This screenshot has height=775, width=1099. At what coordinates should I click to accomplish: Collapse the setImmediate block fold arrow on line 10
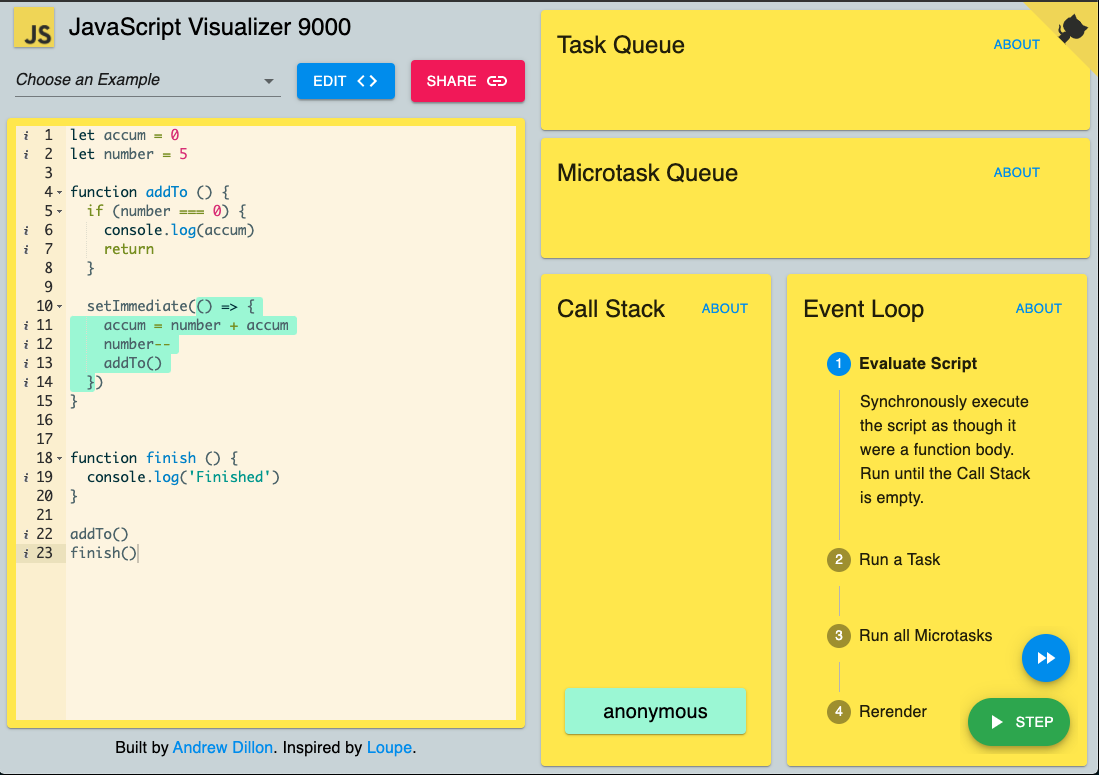click(x=60, y=307)
